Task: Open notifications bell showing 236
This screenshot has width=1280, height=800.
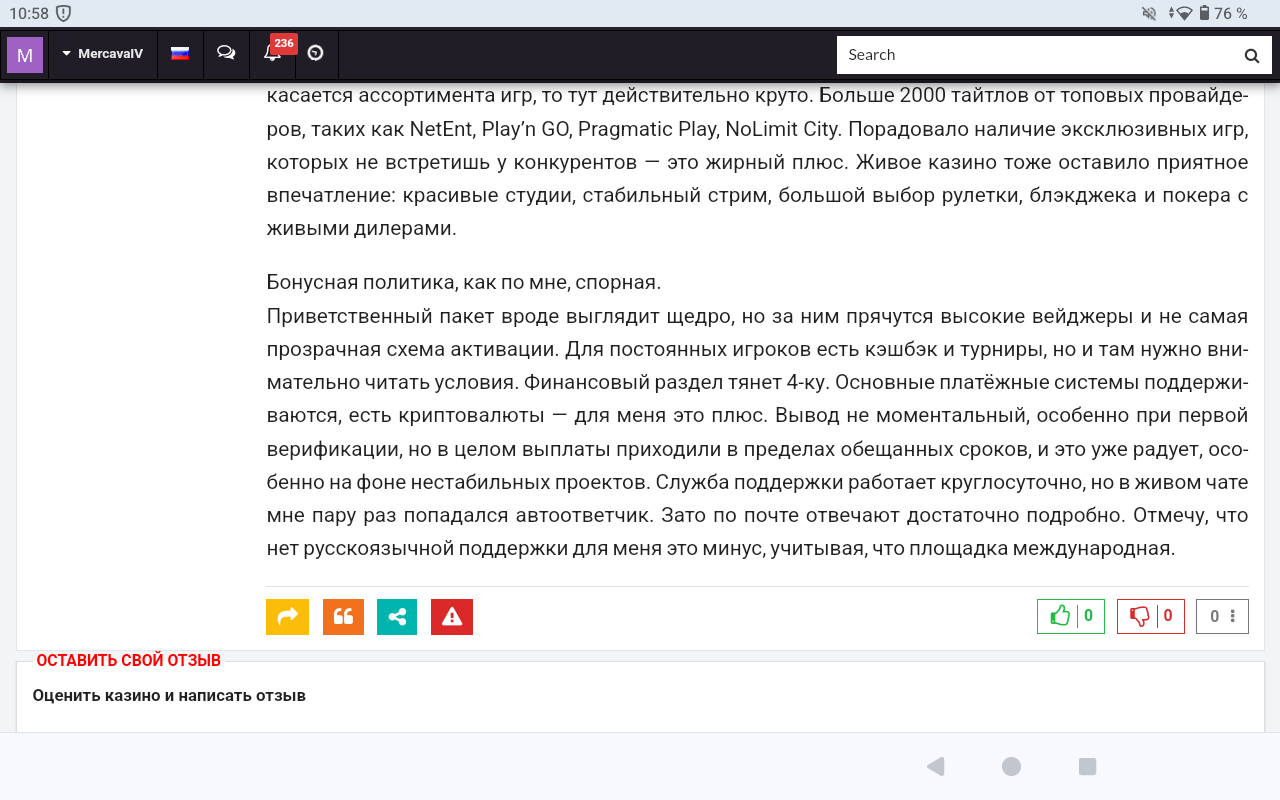Action: click(x=273, y=54)
